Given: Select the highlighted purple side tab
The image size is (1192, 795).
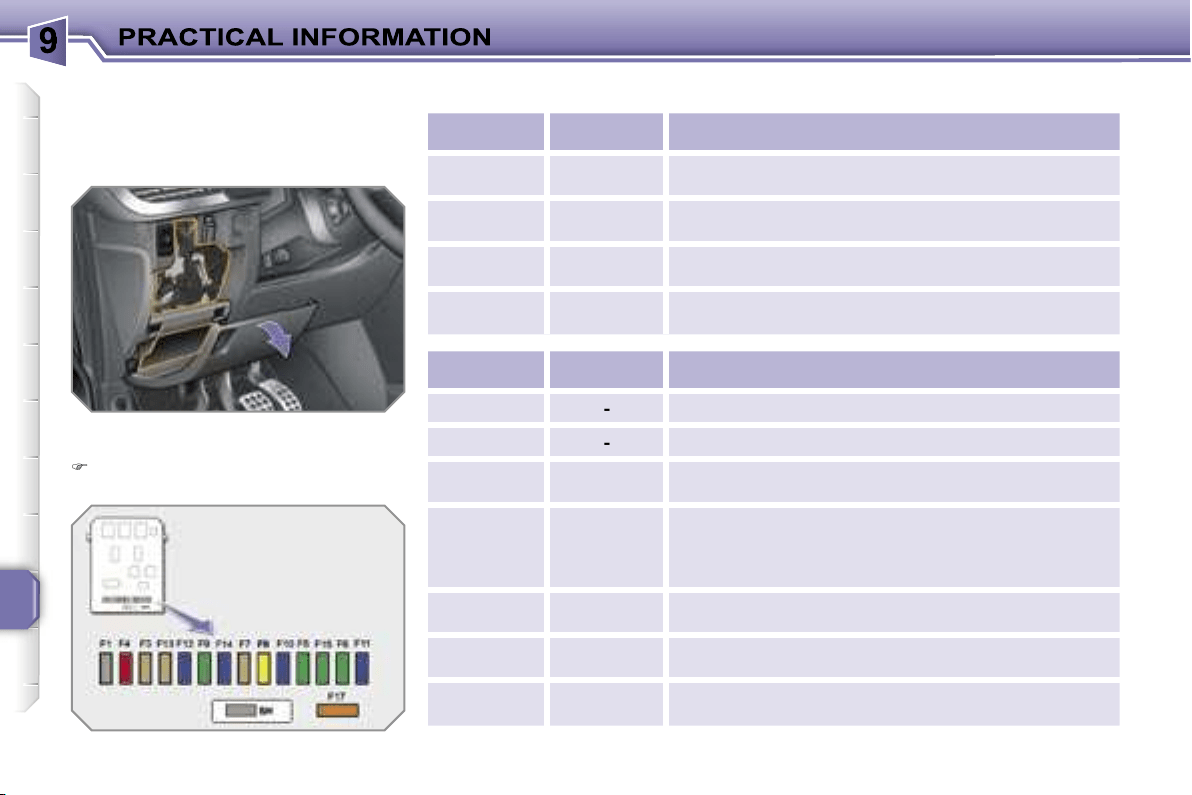Looking at the screenshot, I should pos(19,599).
